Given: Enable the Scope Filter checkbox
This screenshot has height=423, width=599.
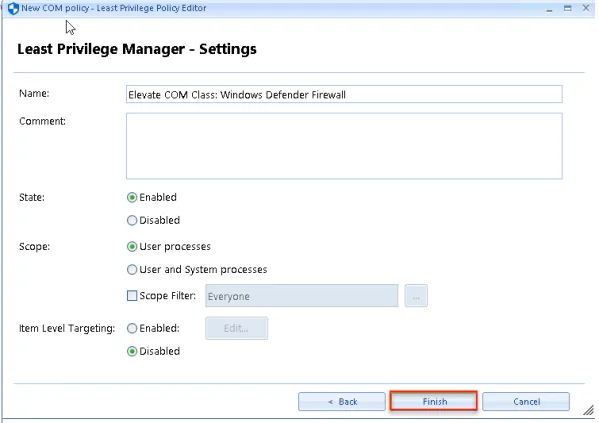Looking at the screenshot, I should point(132,296).
